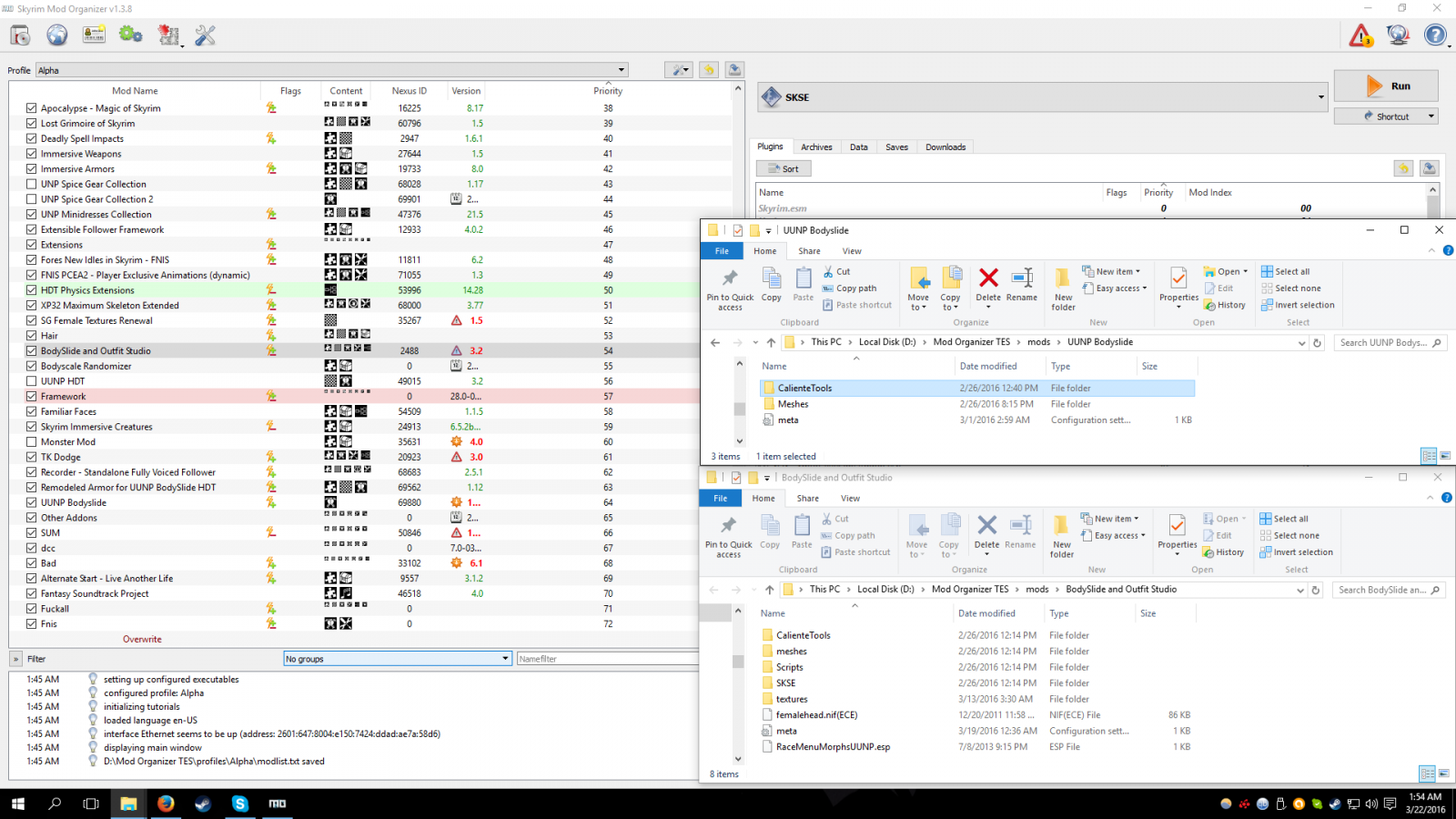Enable the Monster Mod checkbox
This screenshot has height=819, width=1456.
coord(32,442)
